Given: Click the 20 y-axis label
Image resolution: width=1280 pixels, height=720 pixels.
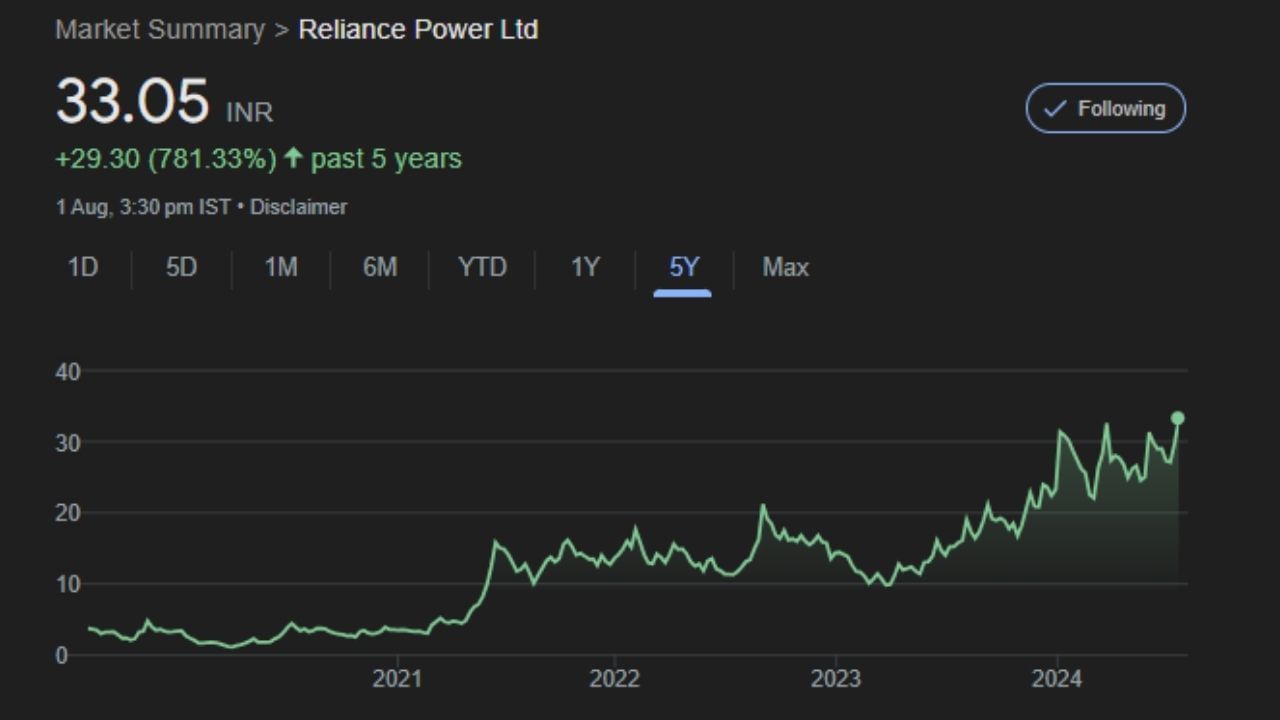Looking at the screenshot, I should (x=68, y=513).
